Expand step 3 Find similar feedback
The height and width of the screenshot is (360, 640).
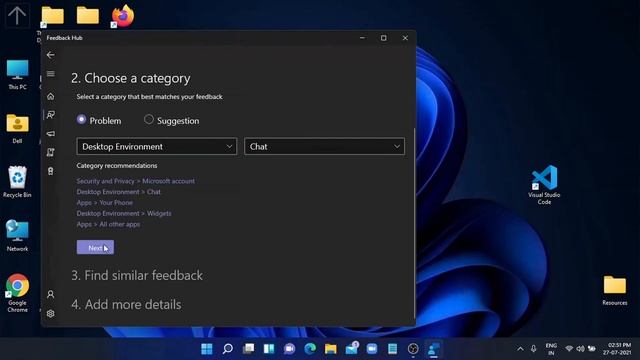click(137, 276)
